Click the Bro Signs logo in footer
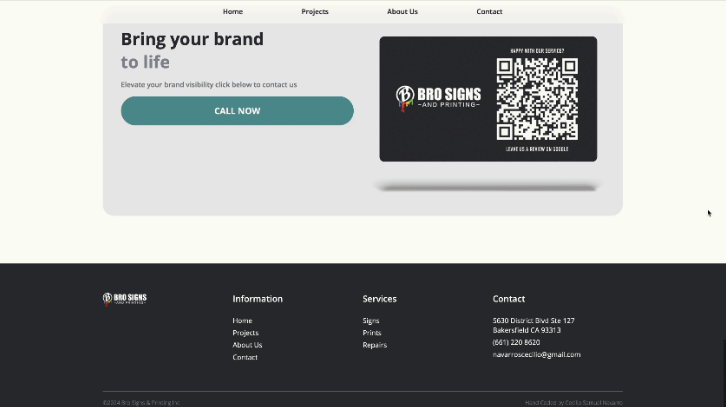This screenshot has width=726, height=407. pos(125,298)
